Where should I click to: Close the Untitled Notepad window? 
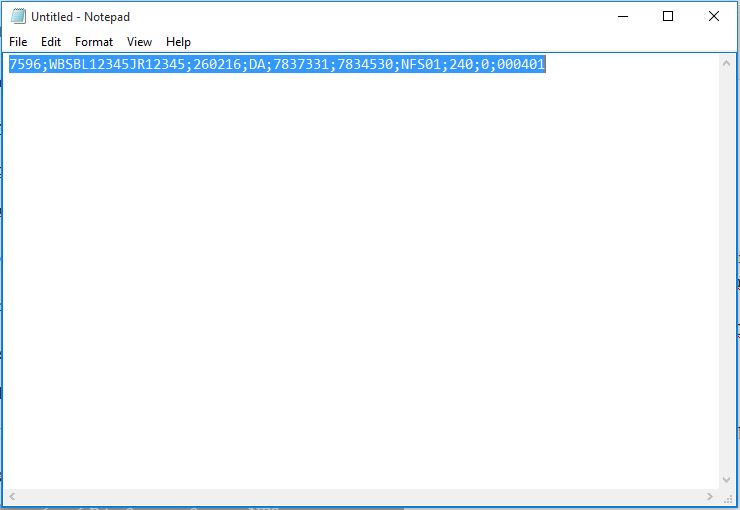click(714, 17)
